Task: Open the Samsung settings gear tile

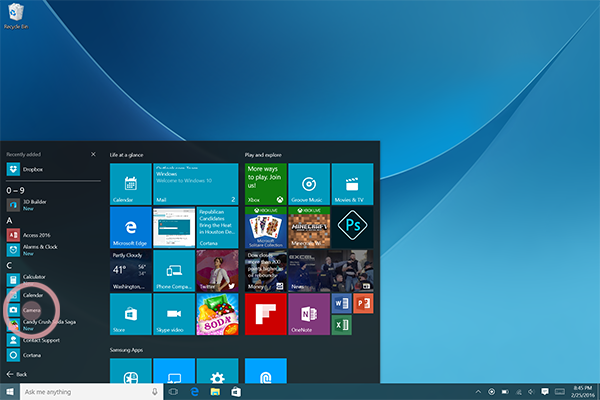Action: click(217, 371)
